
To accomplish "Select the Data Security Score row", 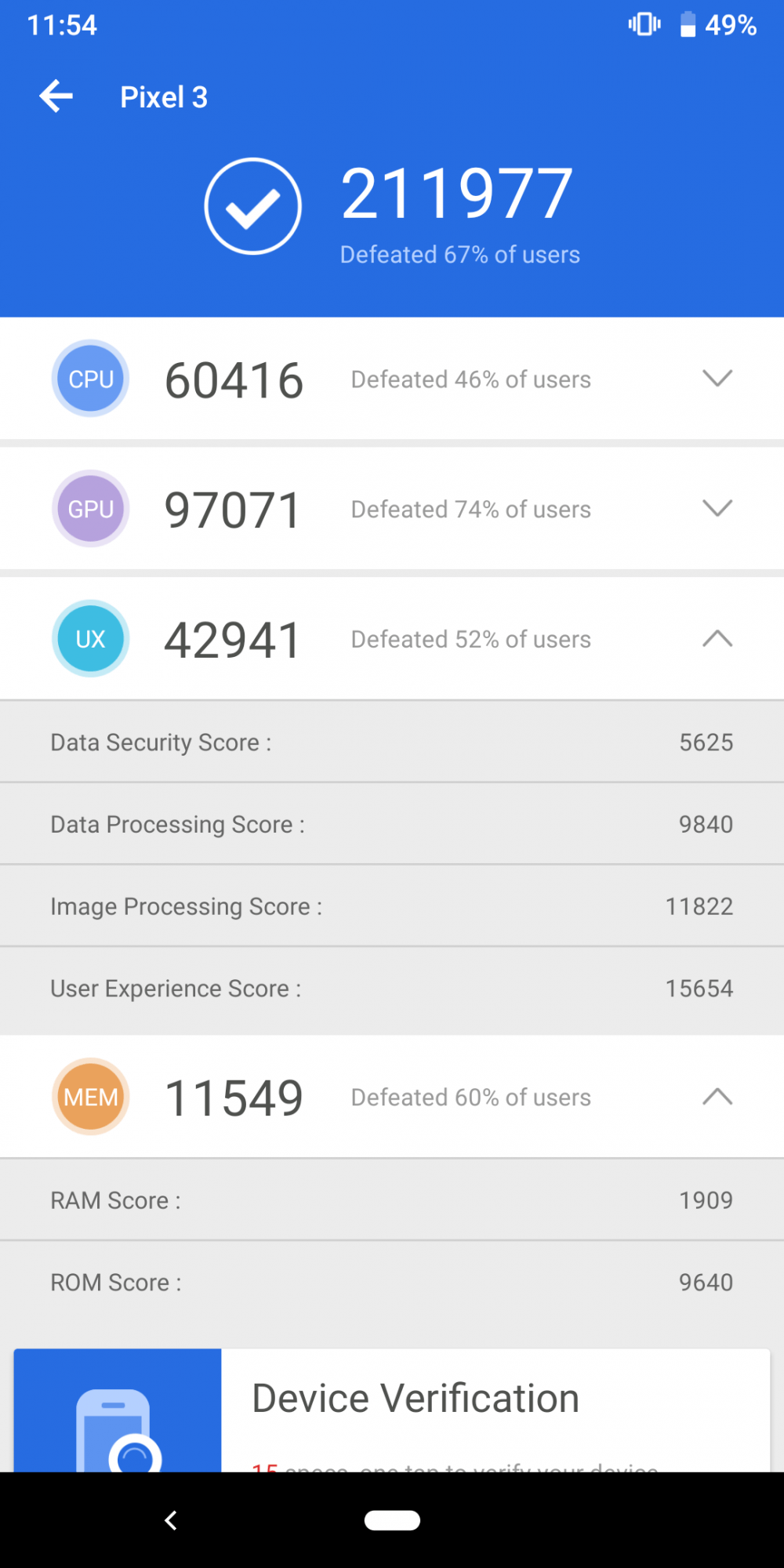I will [392, 742].
